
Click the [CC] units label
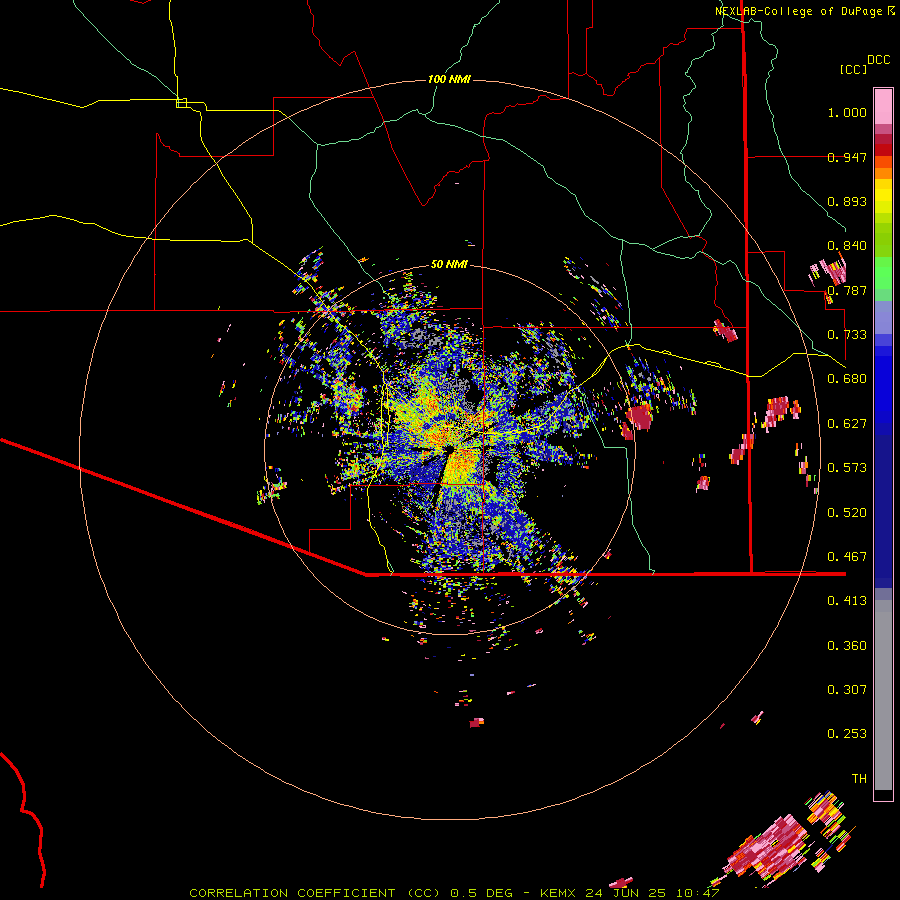[854, 69]
